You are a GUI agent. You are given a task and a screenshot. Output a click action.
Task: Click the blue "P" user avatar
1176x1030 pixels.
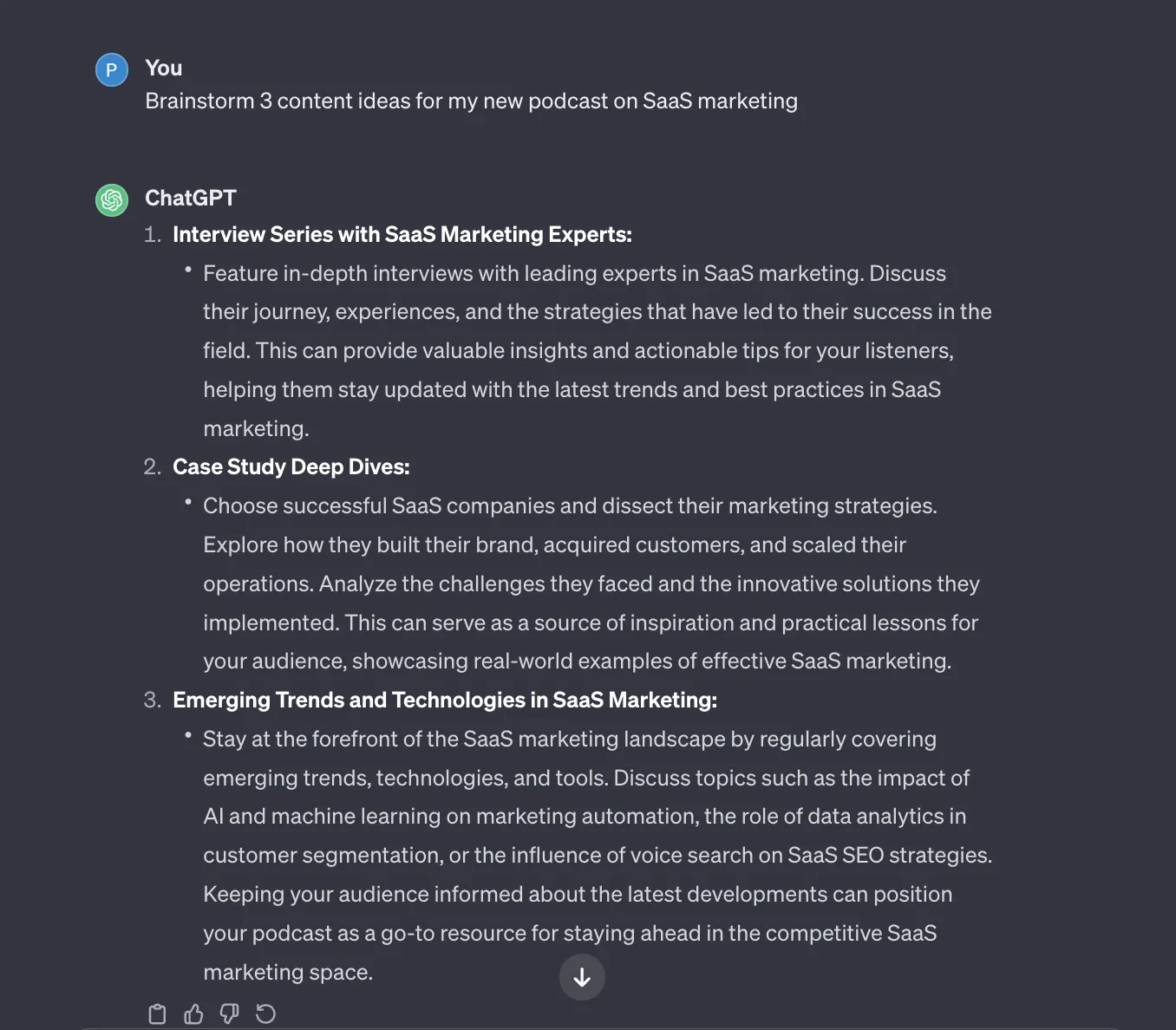click(112, 70)
